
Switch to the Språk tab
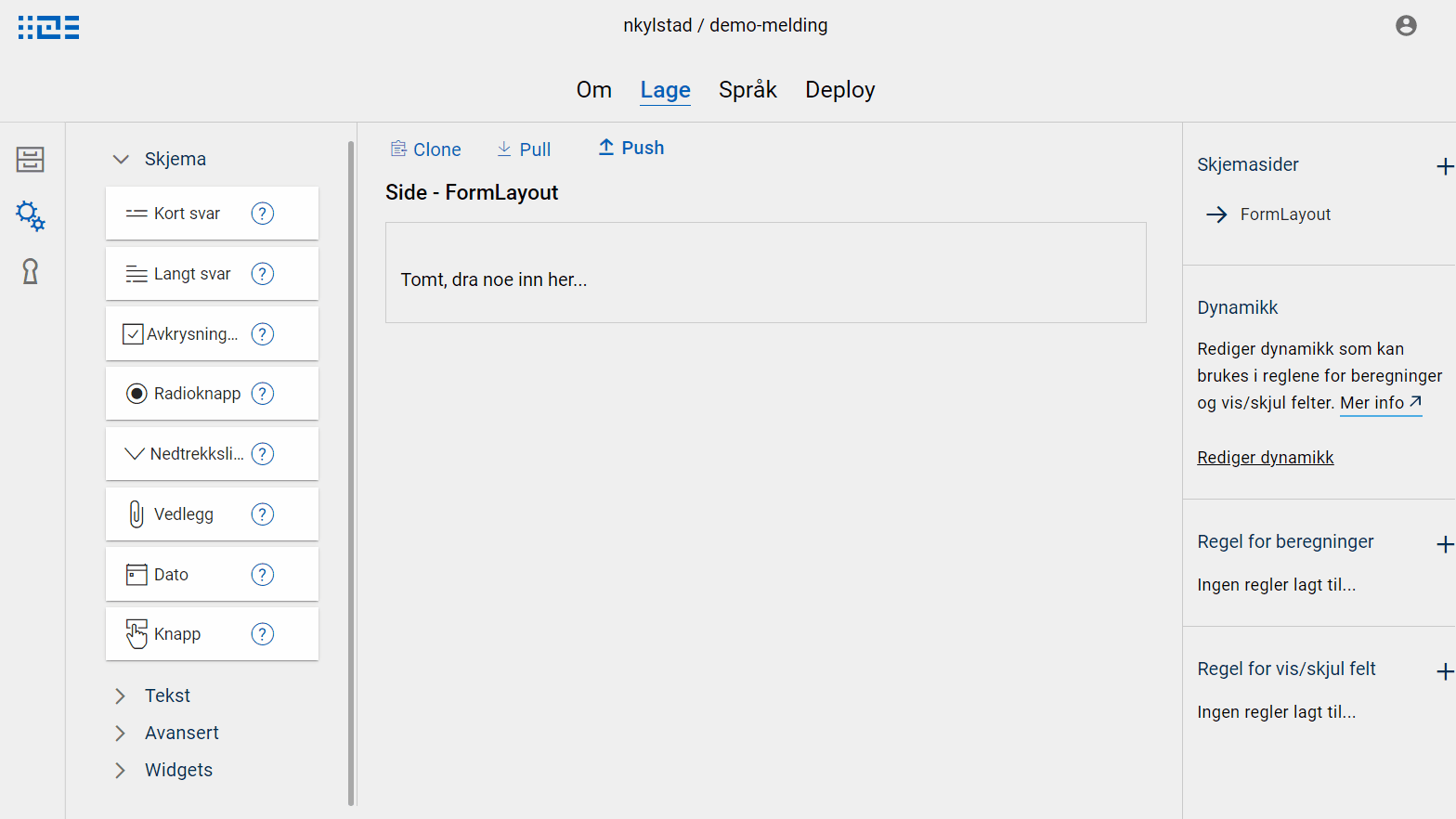[x=747, y=90]
